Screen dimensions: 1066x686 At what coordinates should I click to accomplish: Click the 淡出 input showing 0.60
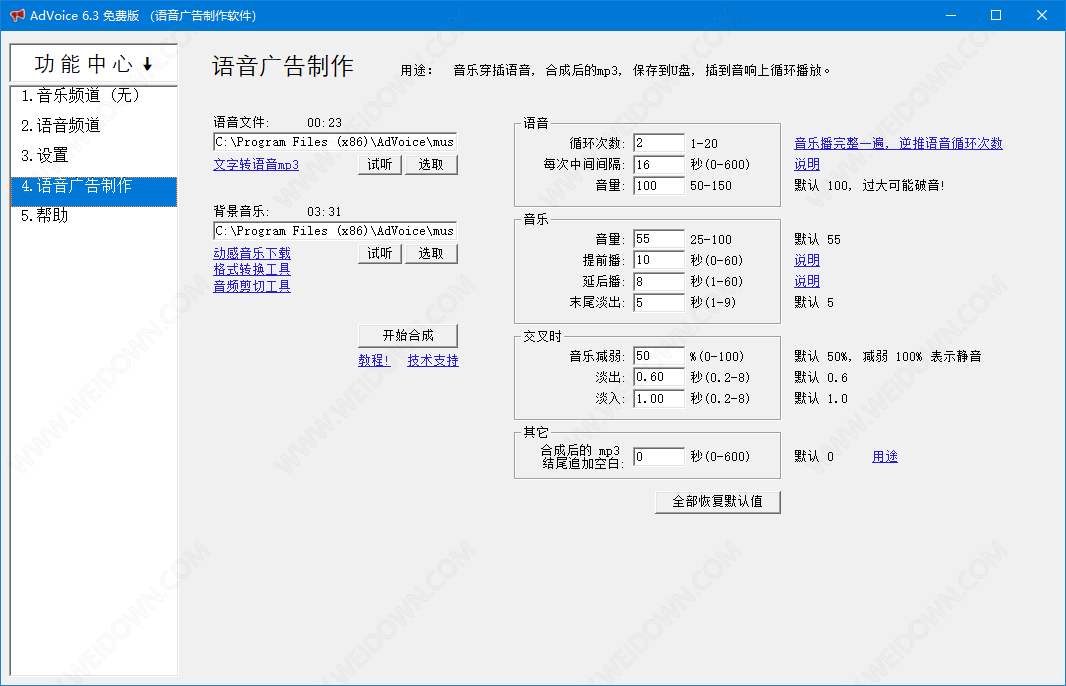(659, 377)
